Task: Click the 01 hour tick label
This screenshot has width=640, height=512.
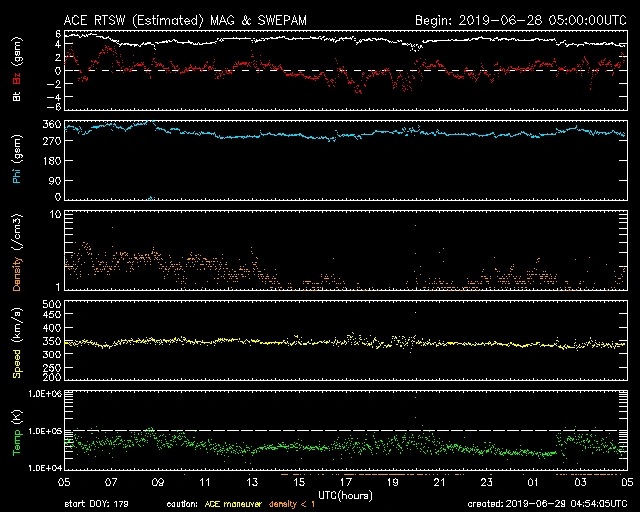Action: 533,481
